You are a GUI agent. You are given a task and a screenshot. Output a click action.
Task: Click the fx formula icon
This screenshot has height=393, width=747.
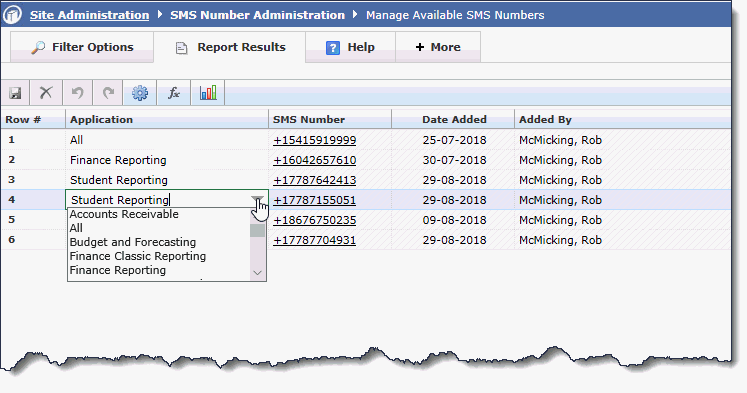click(174, 92)
